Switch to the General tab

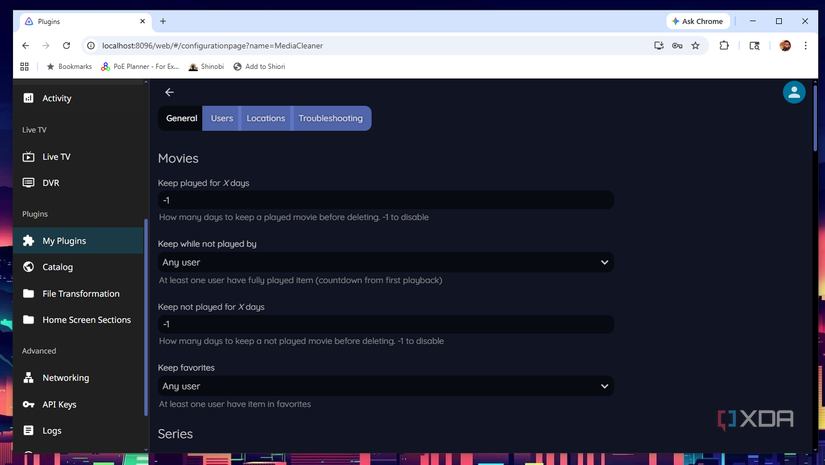pyautogui.click(x=181, y=118)
